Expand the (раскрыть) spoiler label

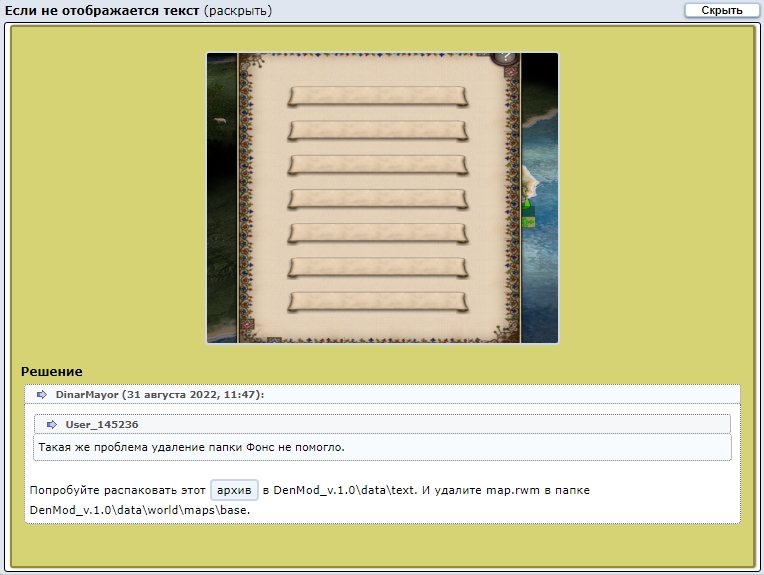[x=237, y=10]
